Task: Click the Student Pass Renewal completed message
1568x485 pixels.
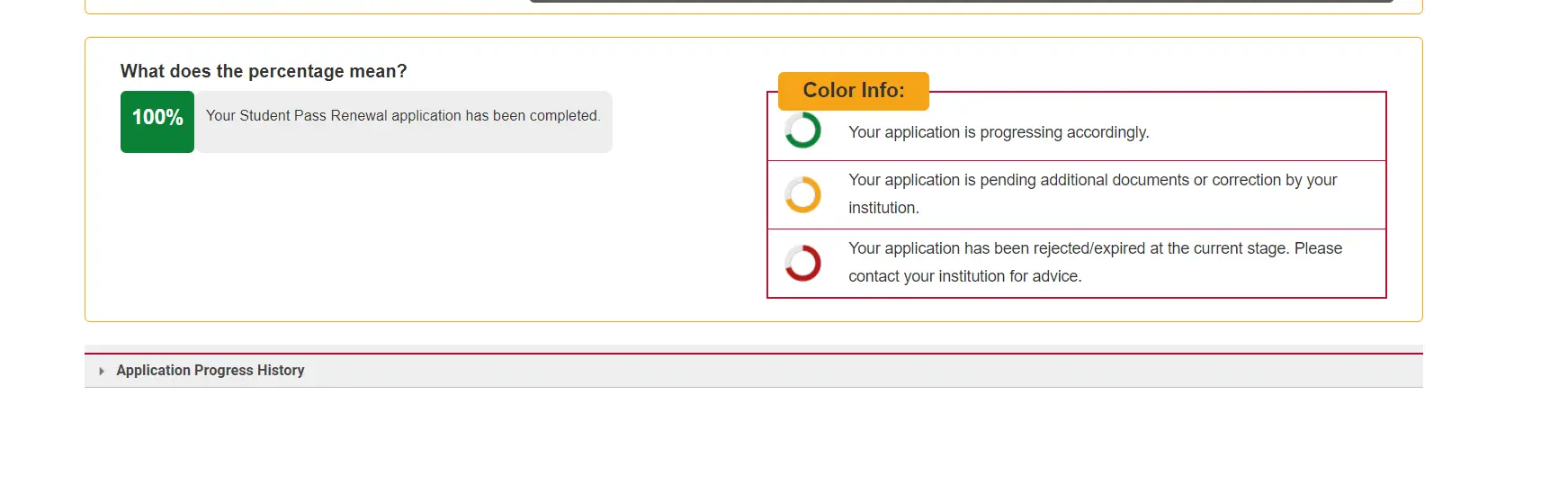Action: (402, 116)
